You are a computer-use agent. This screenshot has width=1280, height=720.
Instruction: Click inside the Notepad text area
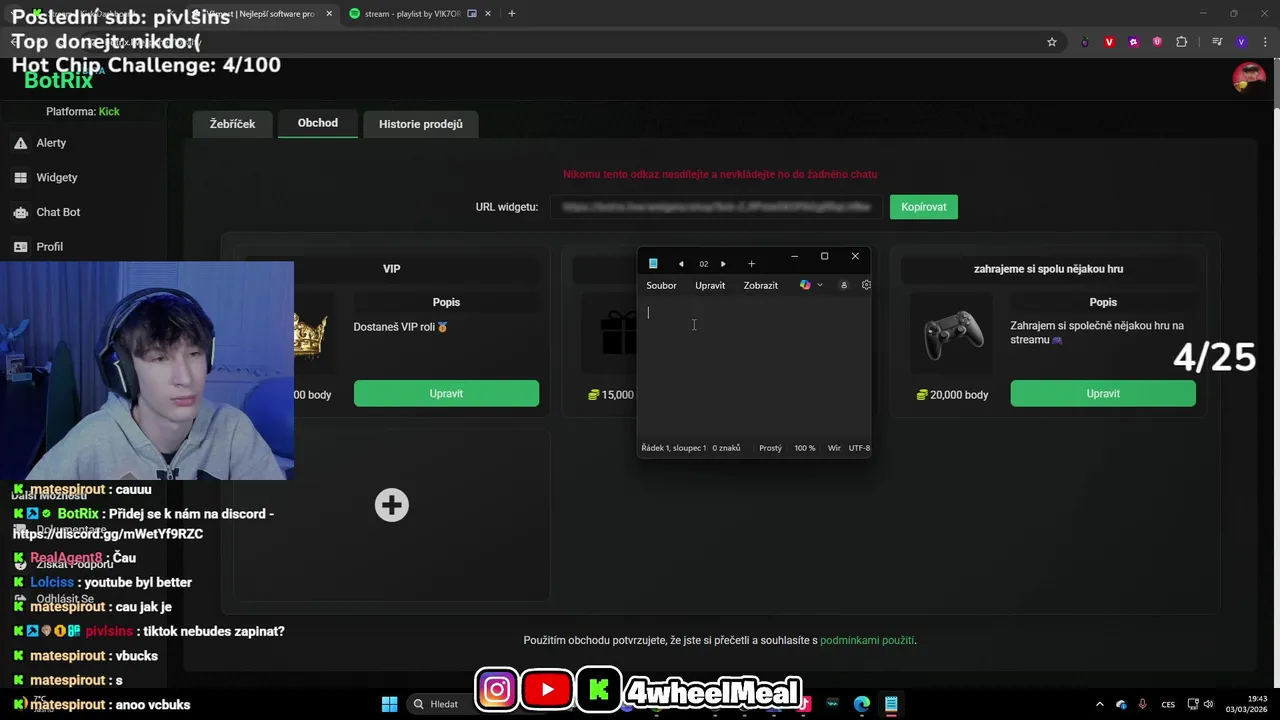[x=755, y=368]
